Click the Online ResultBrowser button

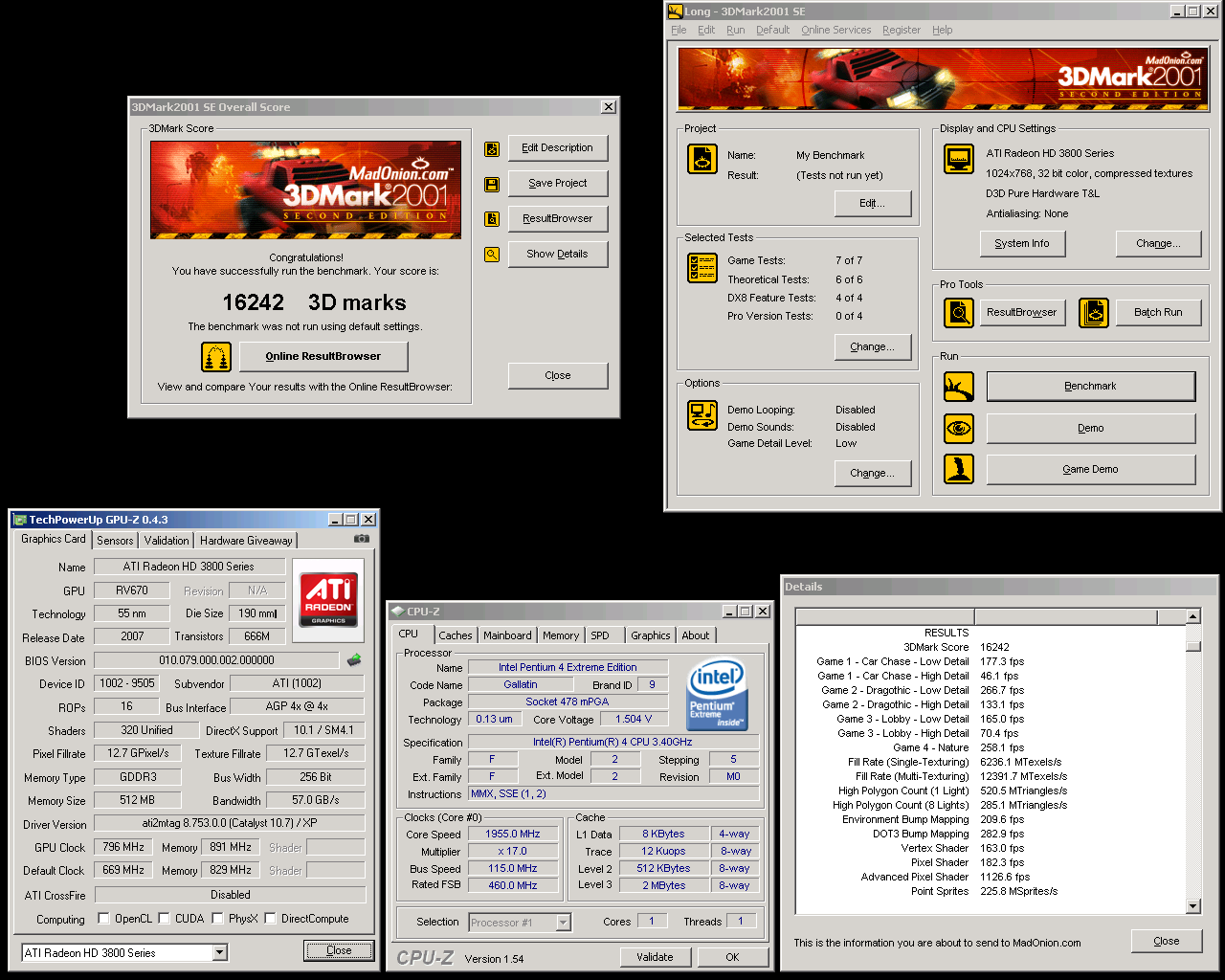[323, 357]
